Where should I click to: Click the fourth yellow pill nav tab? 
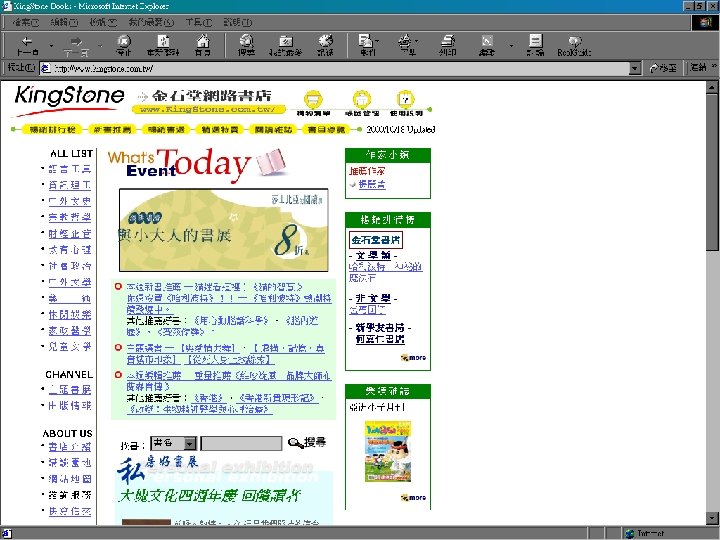click(x=219, y=130)
